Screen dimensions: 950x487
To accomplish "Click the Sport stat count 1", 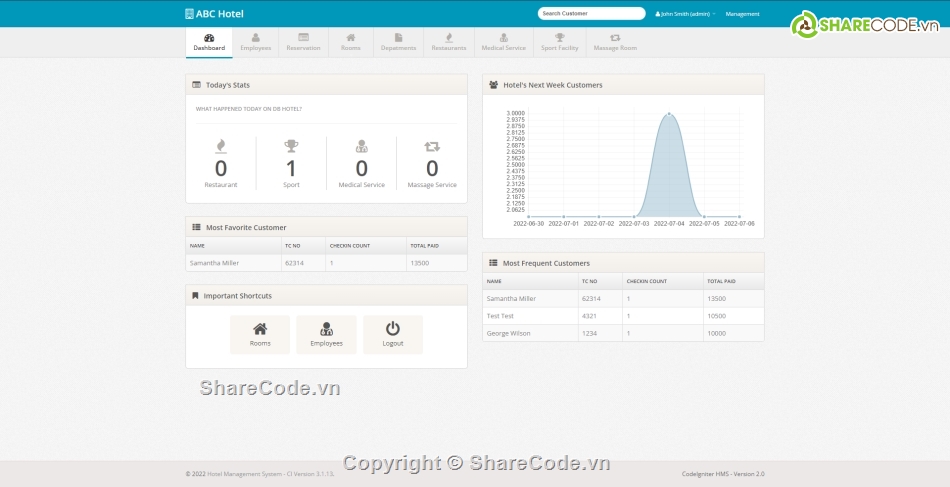I will [291, 168].
